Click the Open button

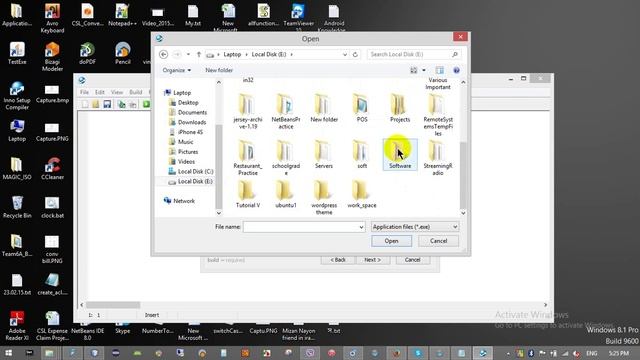click(391, 241)
